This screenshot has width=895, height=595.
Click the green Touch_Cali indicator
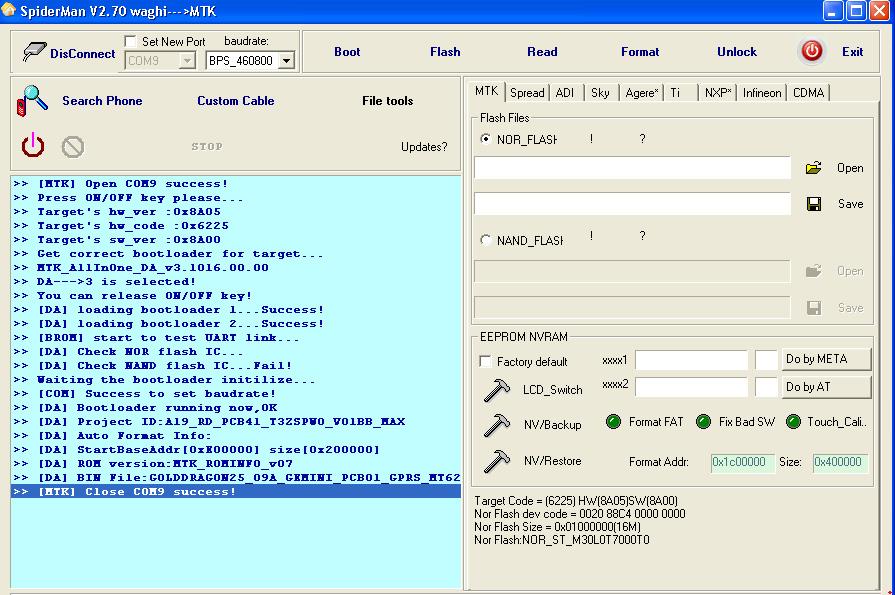pos(793,422)
